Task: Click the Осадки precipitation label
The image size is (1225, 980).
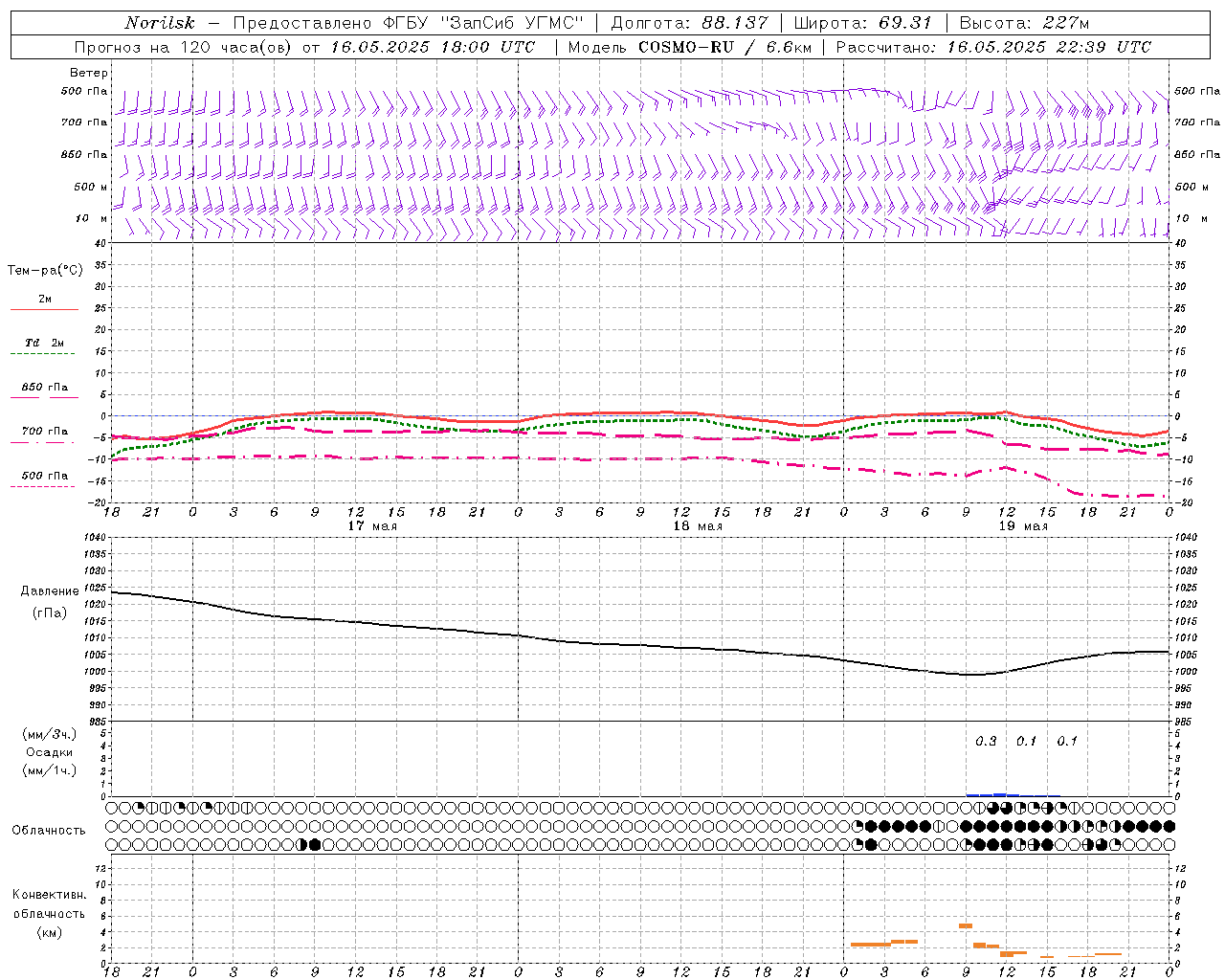Action: [50, 752]
